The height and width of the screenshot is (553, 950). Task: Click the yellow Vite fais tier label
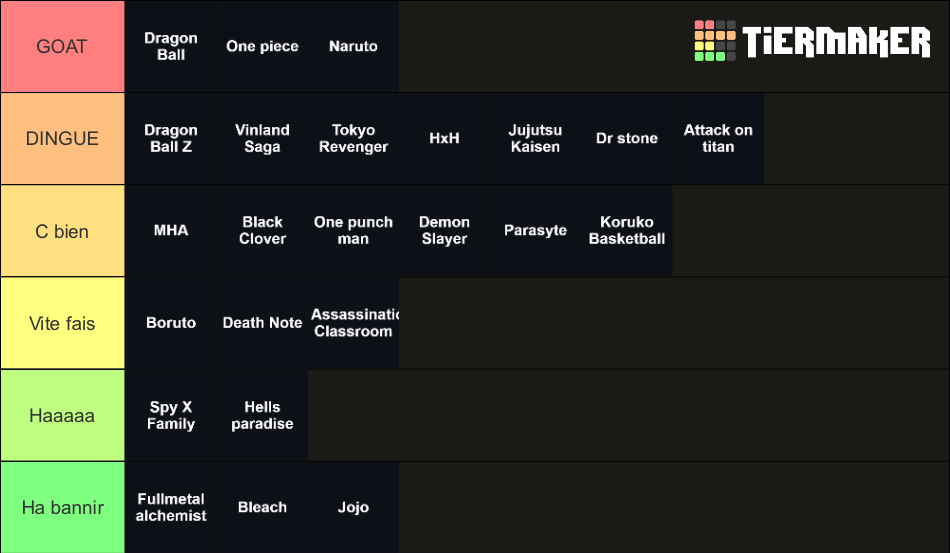(62, 323)
